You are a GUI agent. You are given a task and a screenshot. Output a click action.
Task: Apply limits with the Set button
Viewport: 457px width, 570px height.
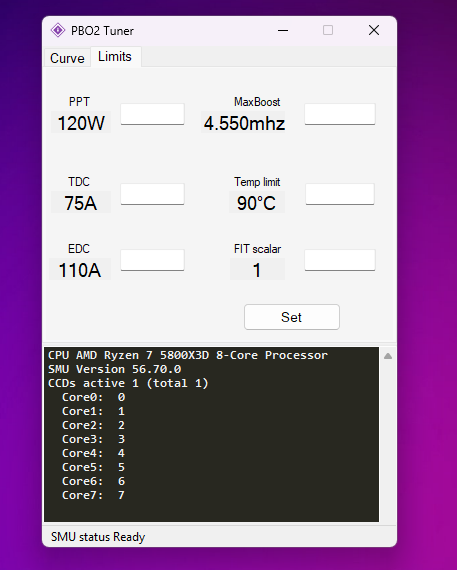(x=292, y=317)
